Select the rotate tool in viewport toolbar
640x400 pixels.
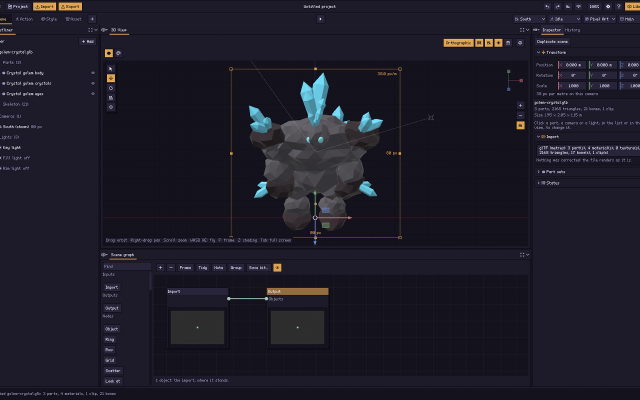click(x=111, y=88)
